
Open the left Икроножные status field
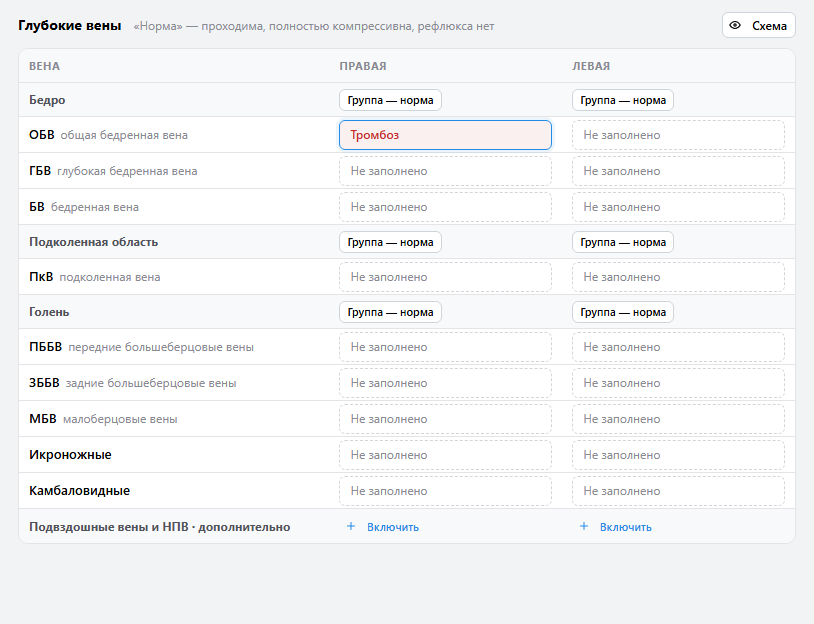679,455
